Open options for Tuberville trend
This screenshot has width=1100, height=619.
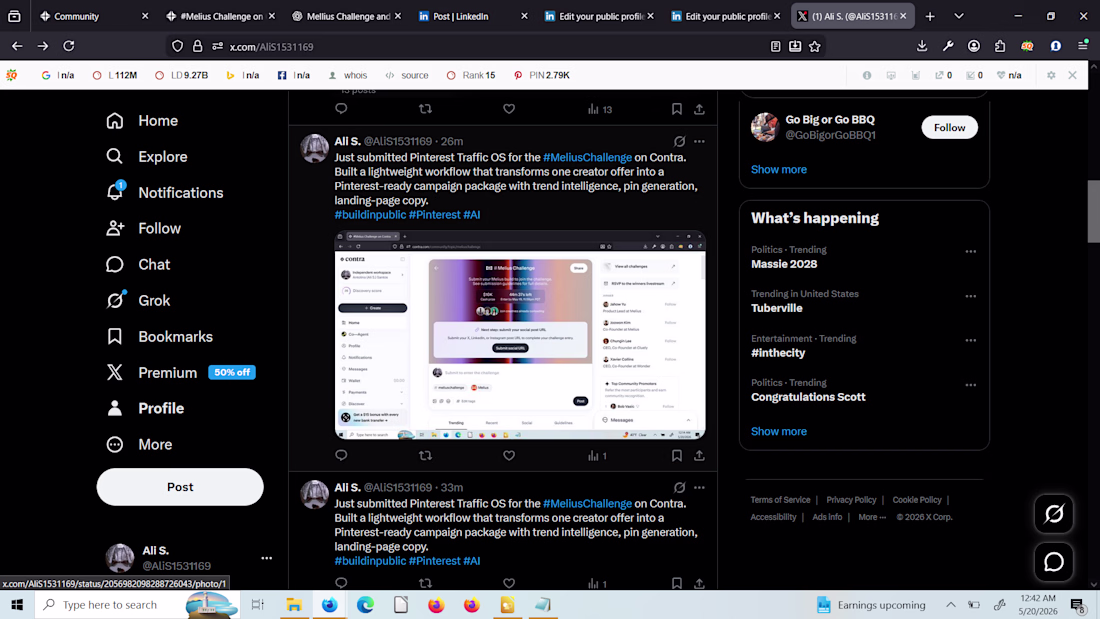tap(970, 296)
